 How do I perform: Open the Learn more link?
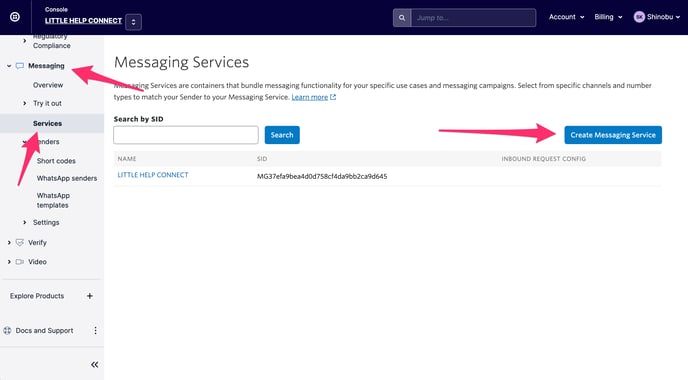310,97
